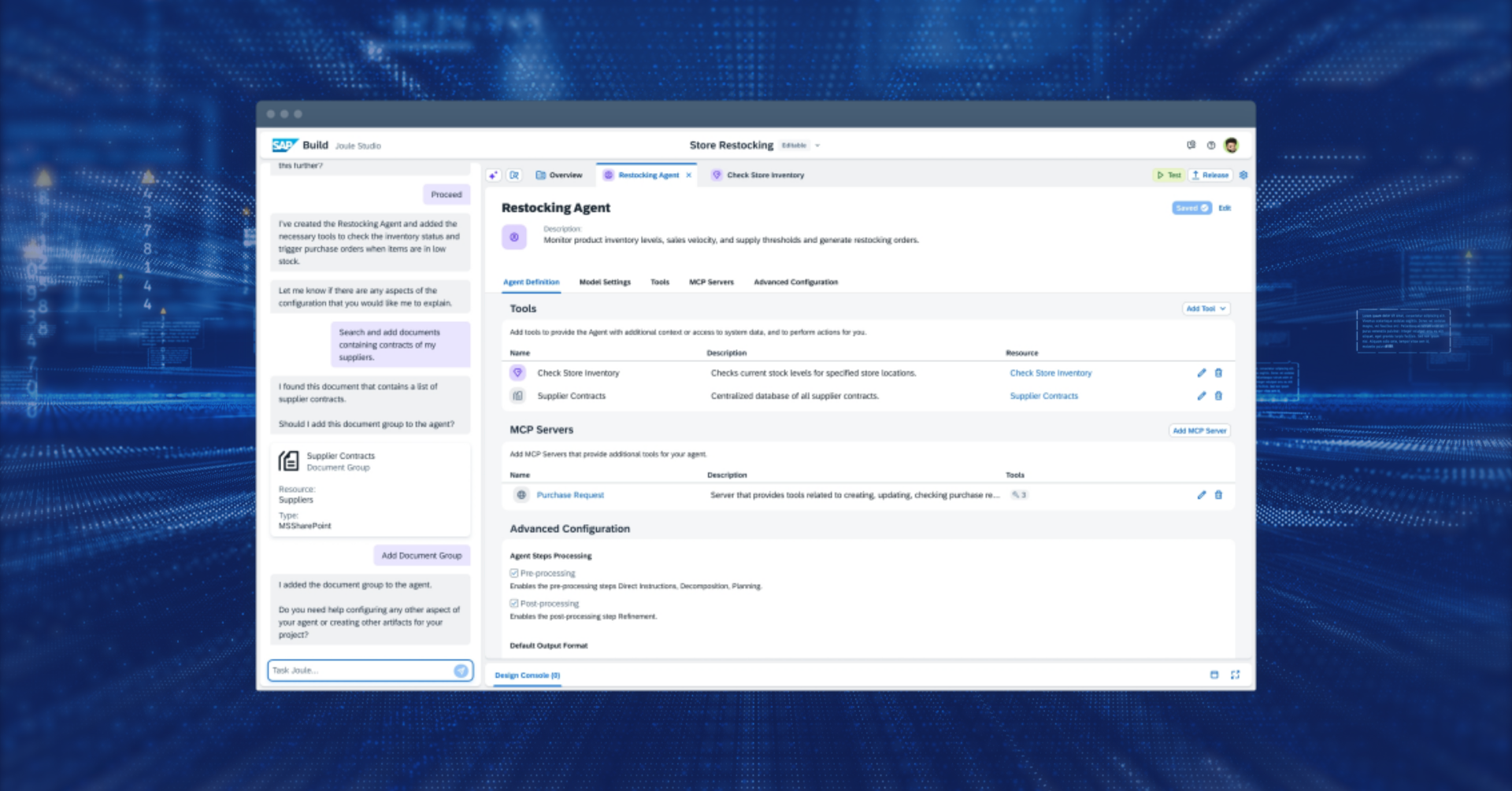Screen dimensions: 1512x791
Task: Open the Design Console tab
Action: click(528, 675)
